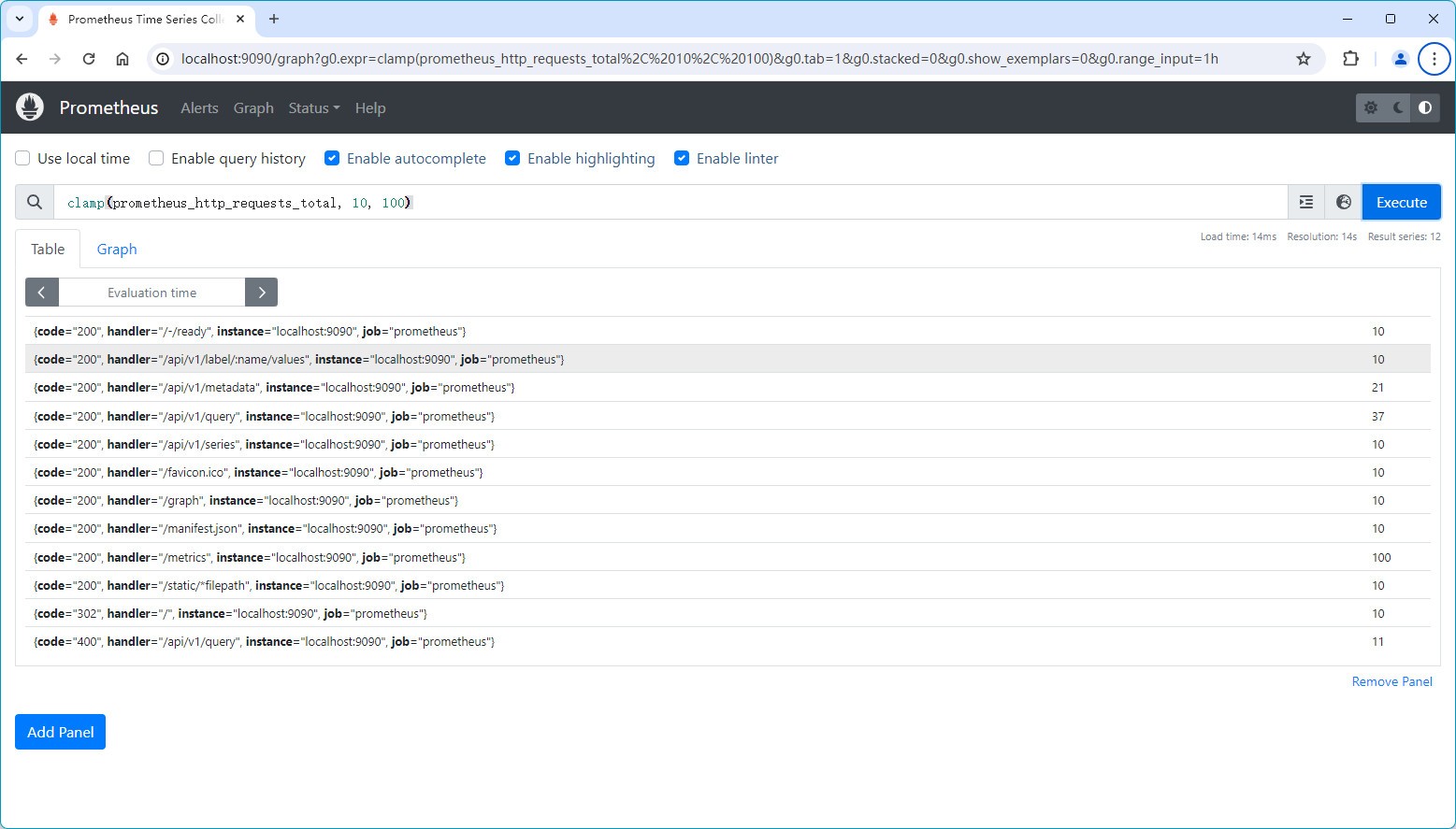Click Resolution: 14s text

(x=1321, y=236)
